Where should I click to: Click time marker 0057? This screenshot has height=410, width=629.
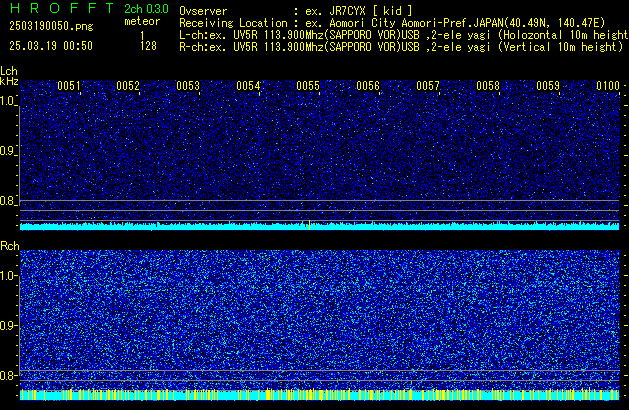tap(428, 86)
